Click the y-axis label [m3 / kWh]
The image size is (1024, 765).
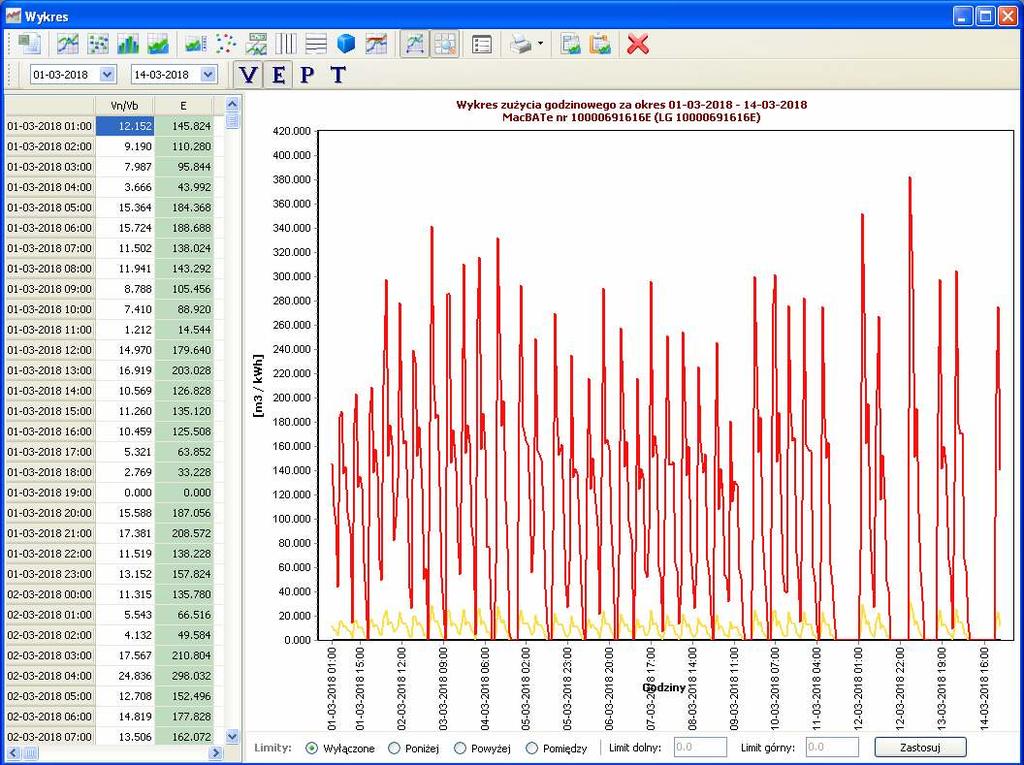coord(259,386)
